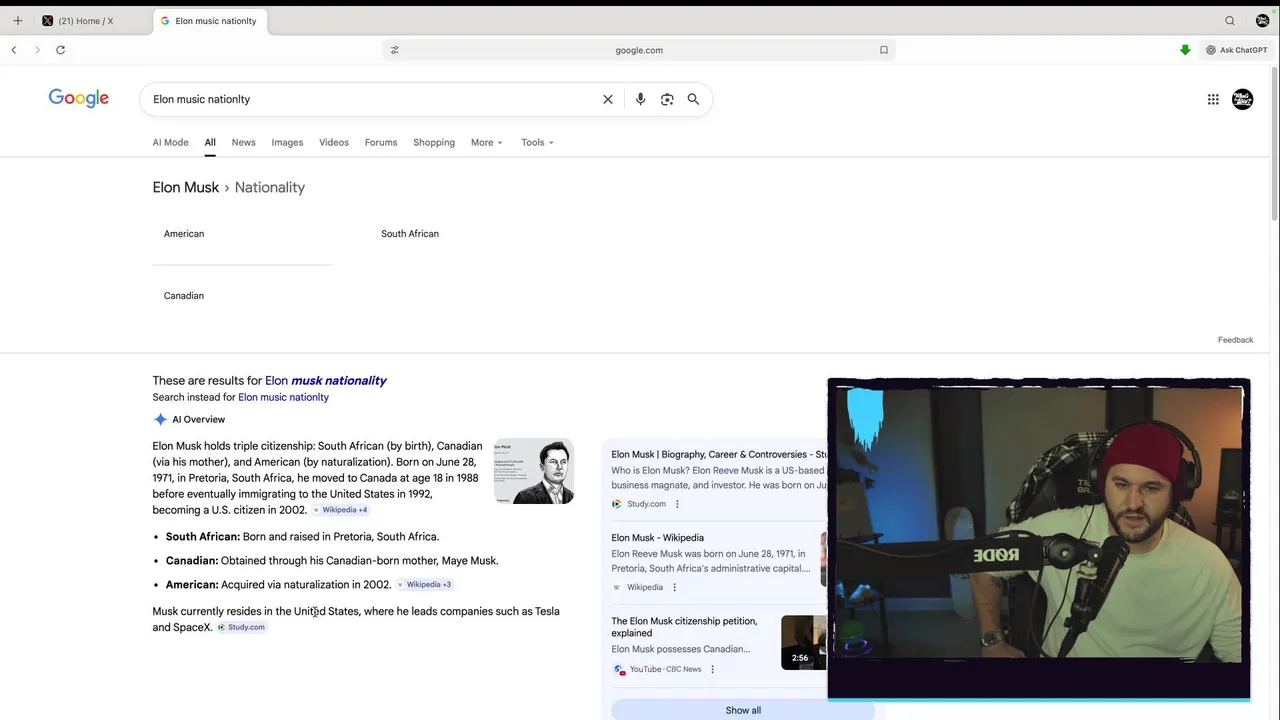Viewport: 1280px width, 720px height.
Task: Click the Study.com favicon in results
Action: [617, 504]
